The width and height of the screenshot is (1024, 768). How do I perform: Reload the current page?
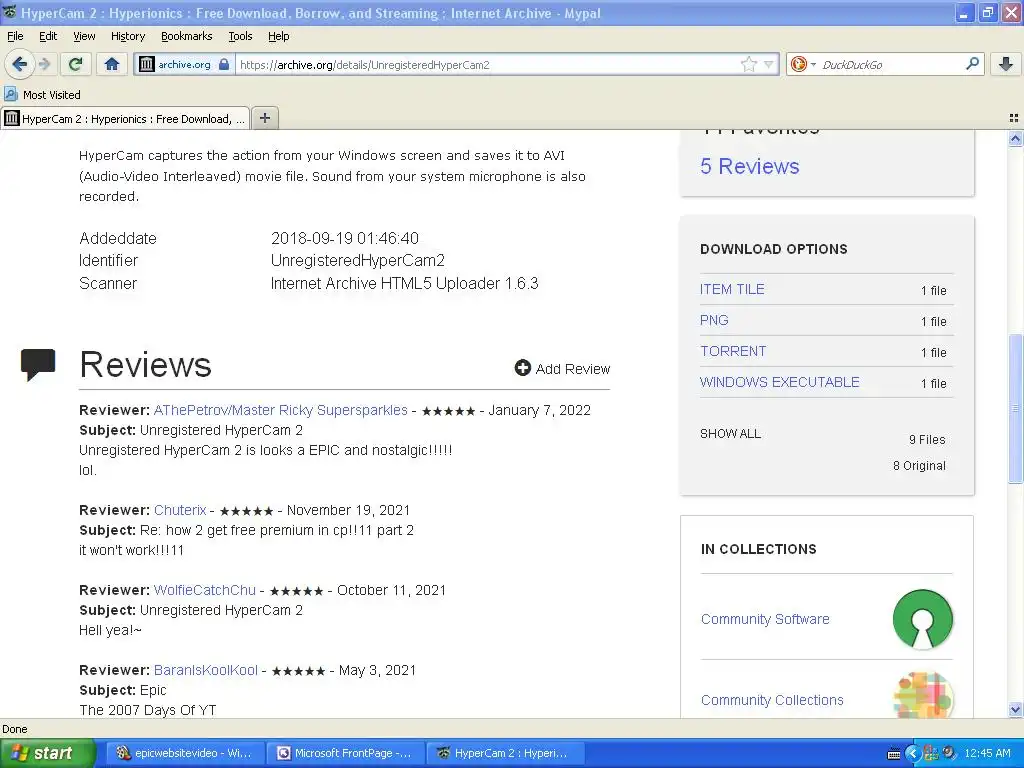[x=75, y=64]
